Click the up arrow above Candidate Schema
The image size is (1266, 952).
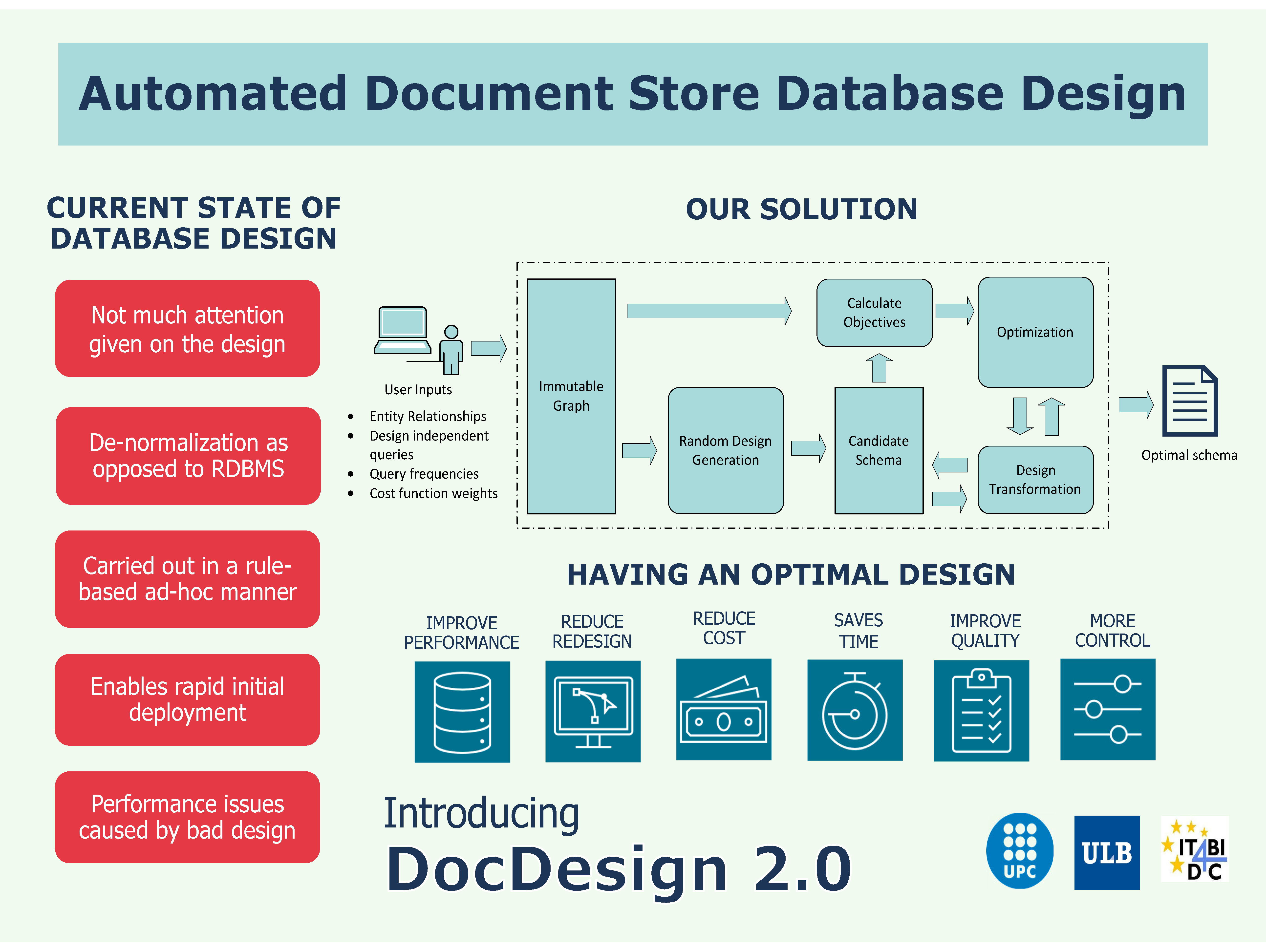coord(879,368)
